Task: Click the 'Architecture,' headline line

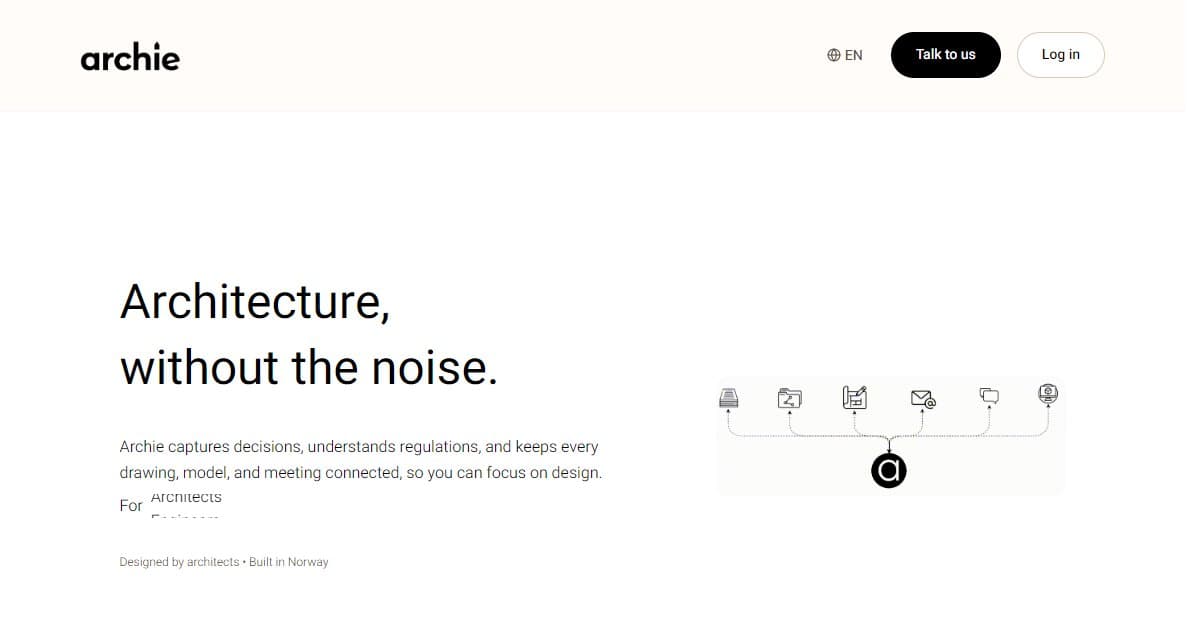Action: (x=255, y=301)
